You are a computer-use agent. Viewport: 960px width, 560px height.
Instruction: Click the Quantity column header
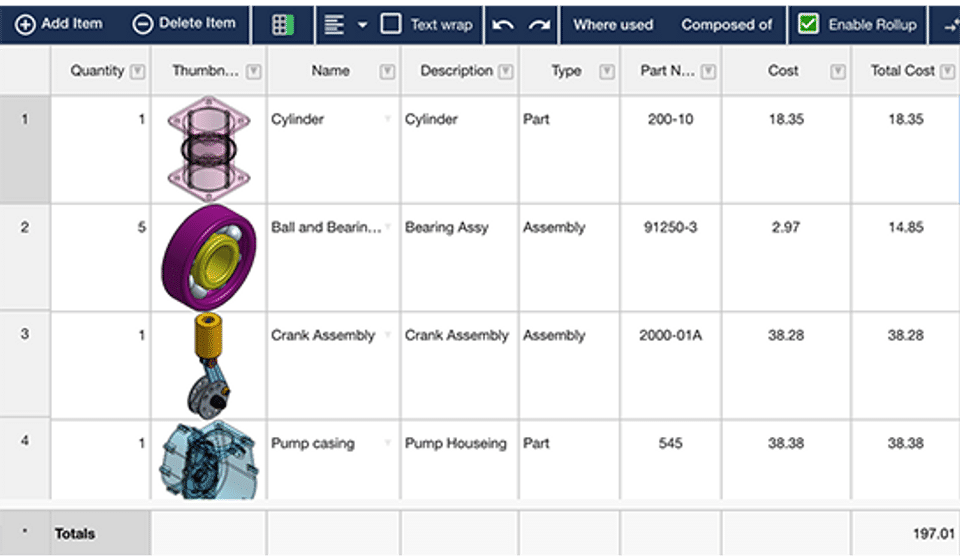tap(100, 71)
